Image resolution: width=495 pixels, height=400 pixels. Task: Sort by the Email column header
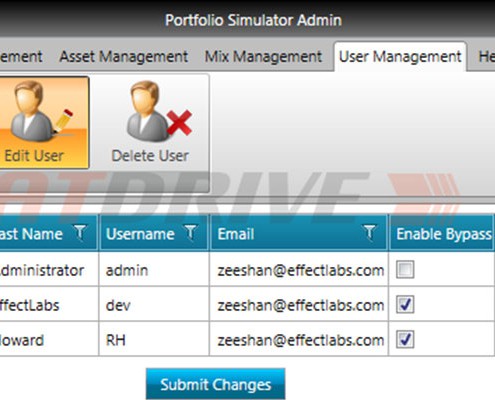236,234
